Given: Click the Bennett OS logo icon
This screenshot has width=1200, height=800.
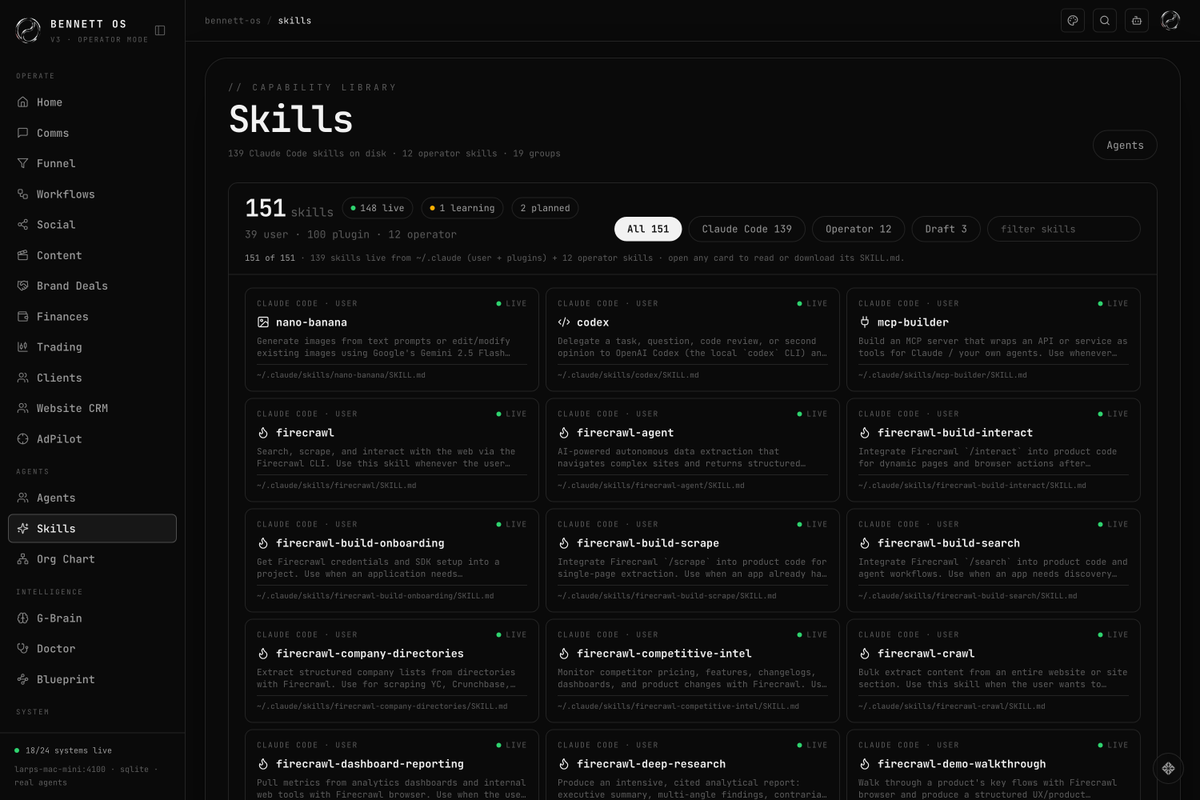Looking at the screenshot, I should (28, 31).
